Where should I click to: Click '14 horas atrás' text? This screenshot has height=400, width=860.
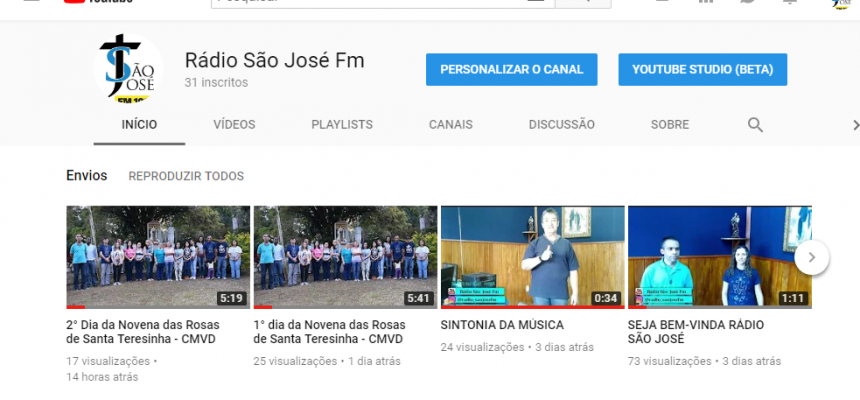pos(102,377)
